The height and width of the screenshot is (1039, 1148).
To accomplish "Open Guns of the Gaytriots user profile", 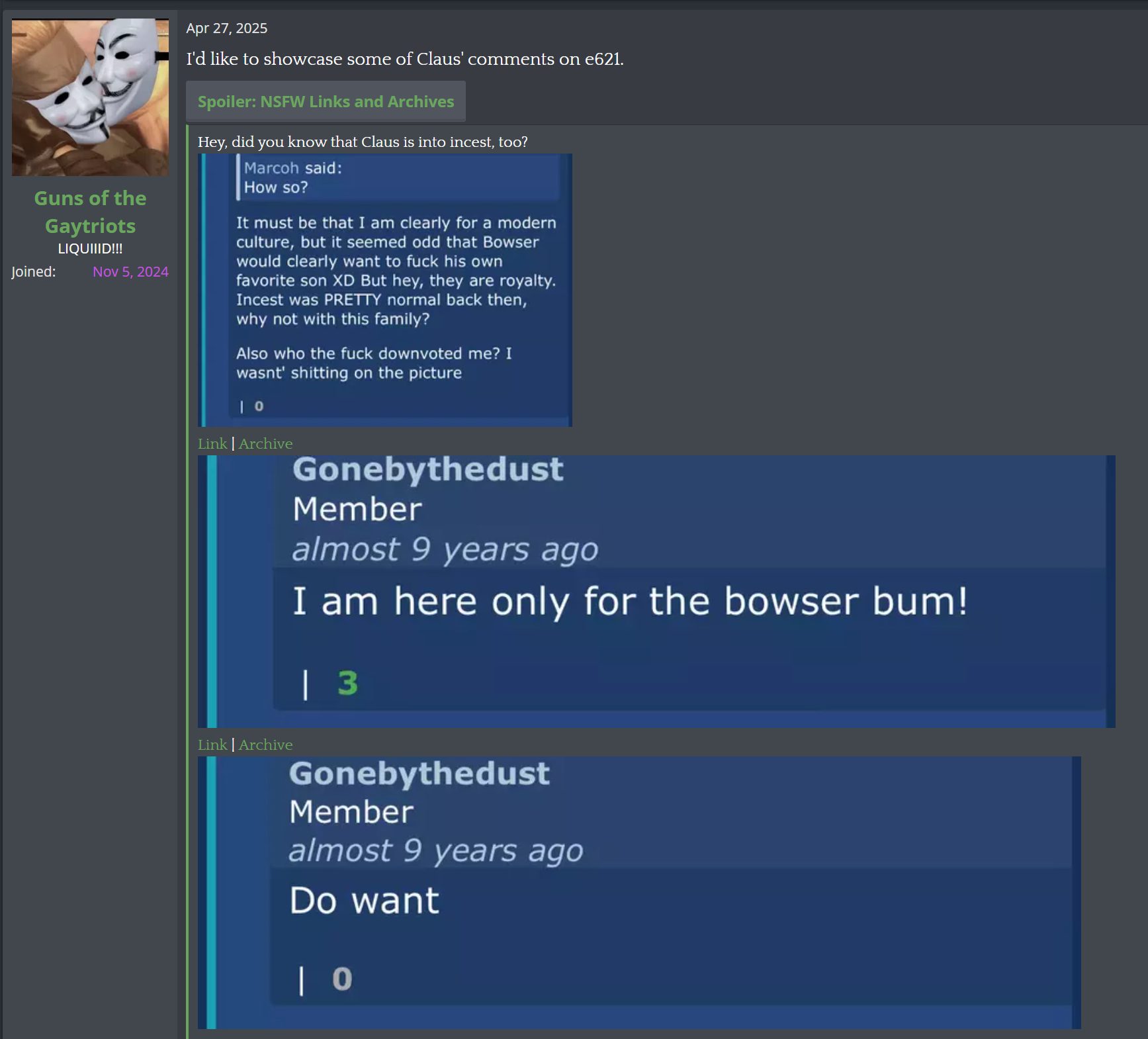I will [x=90, y=212].
